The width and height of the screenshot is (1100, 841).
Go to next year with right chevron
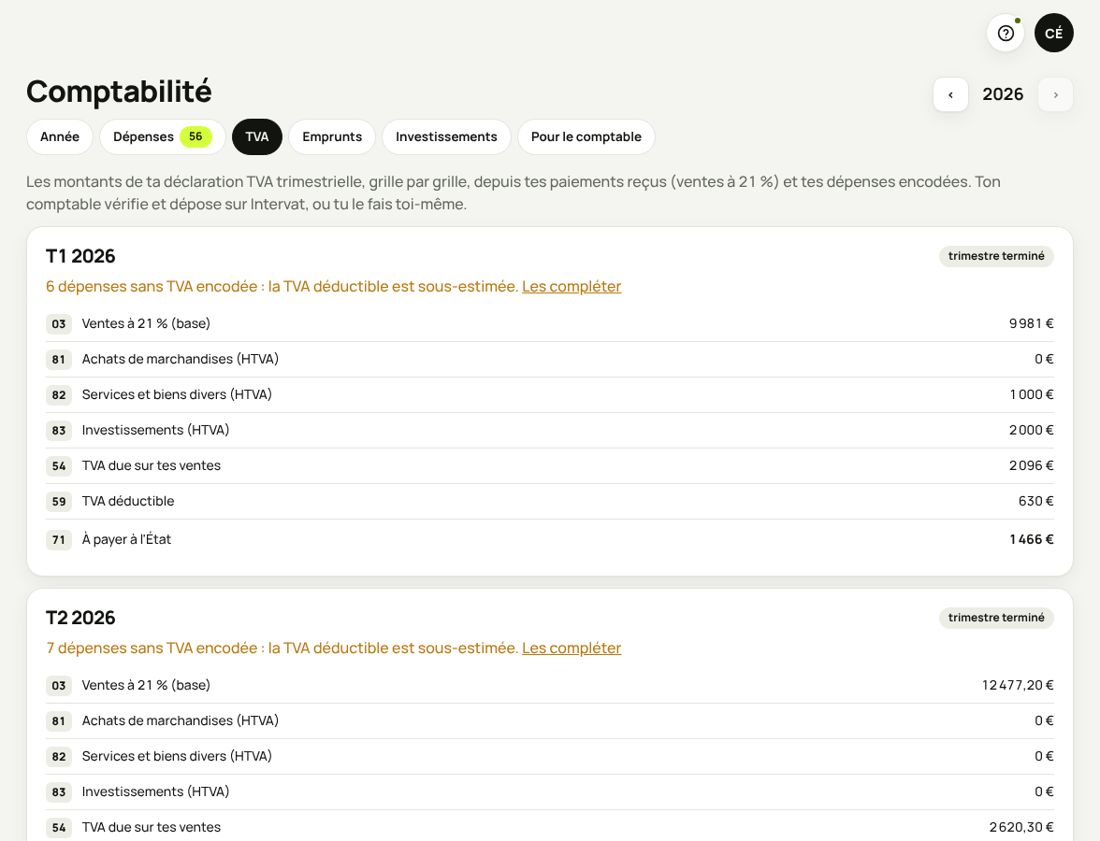(1055, 95)
